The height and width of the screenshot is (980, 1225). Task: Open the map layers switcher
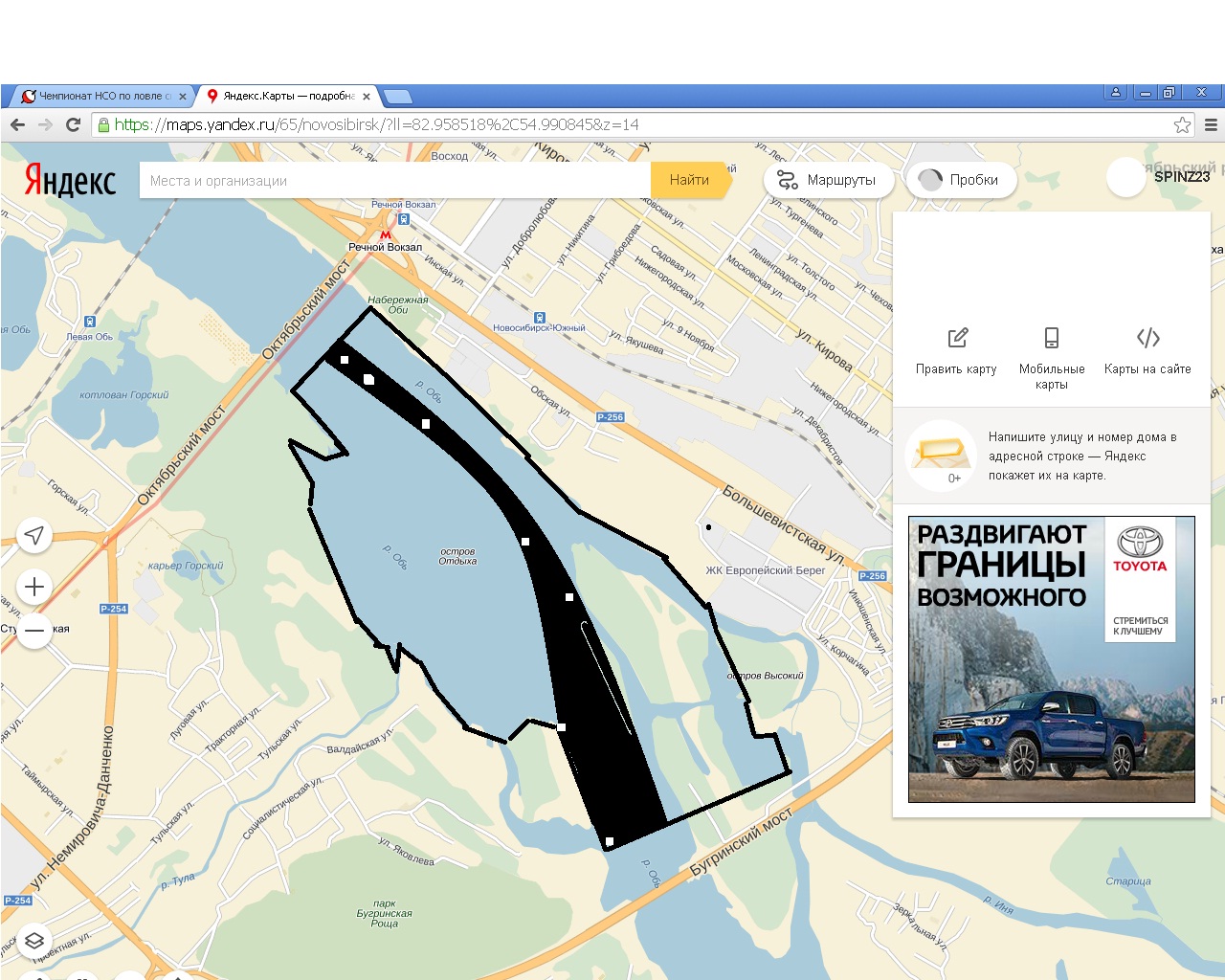point(34,941)
